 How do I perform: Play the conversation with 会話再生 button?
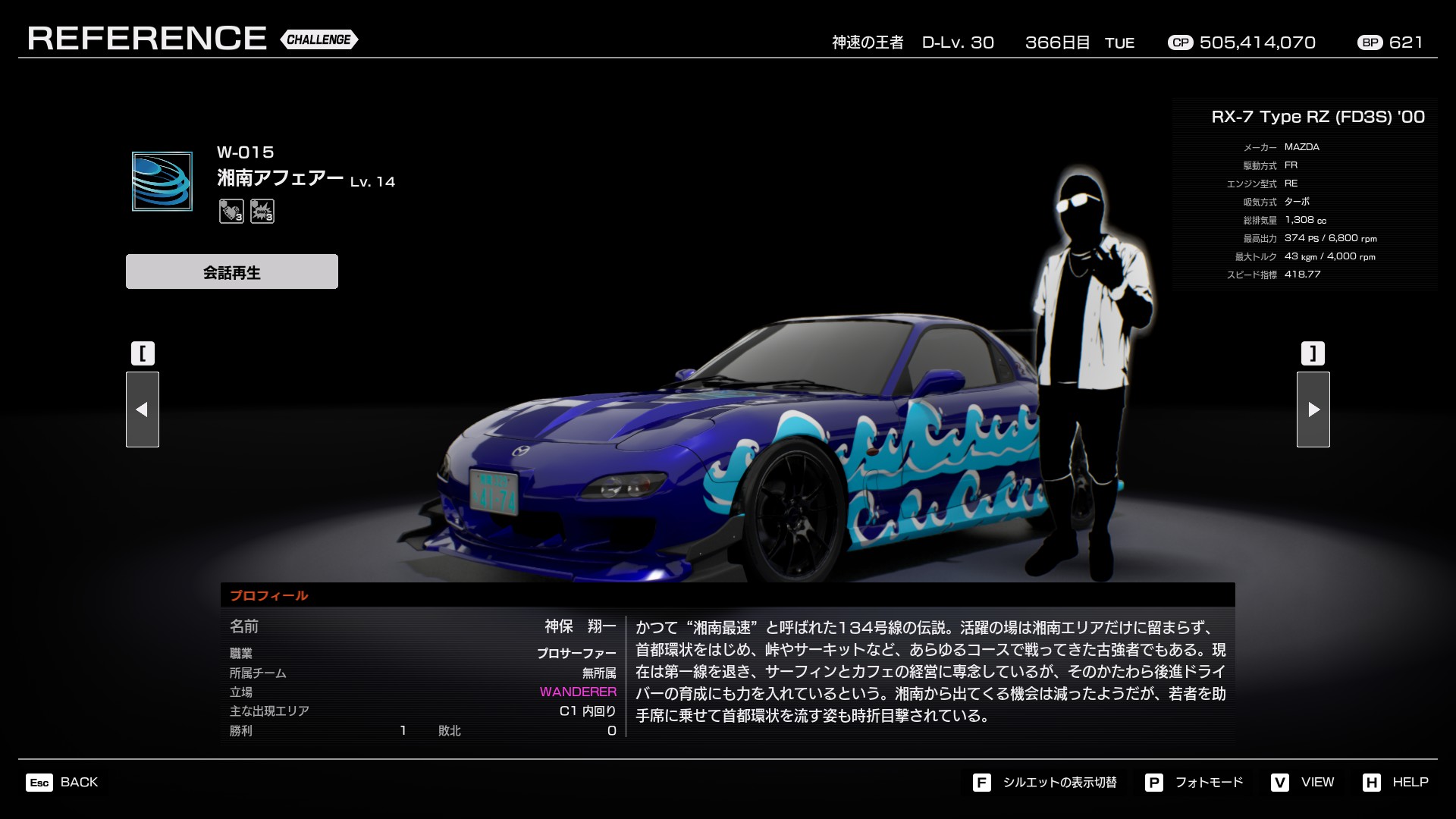pyautogui.click(x=232, y=271)
